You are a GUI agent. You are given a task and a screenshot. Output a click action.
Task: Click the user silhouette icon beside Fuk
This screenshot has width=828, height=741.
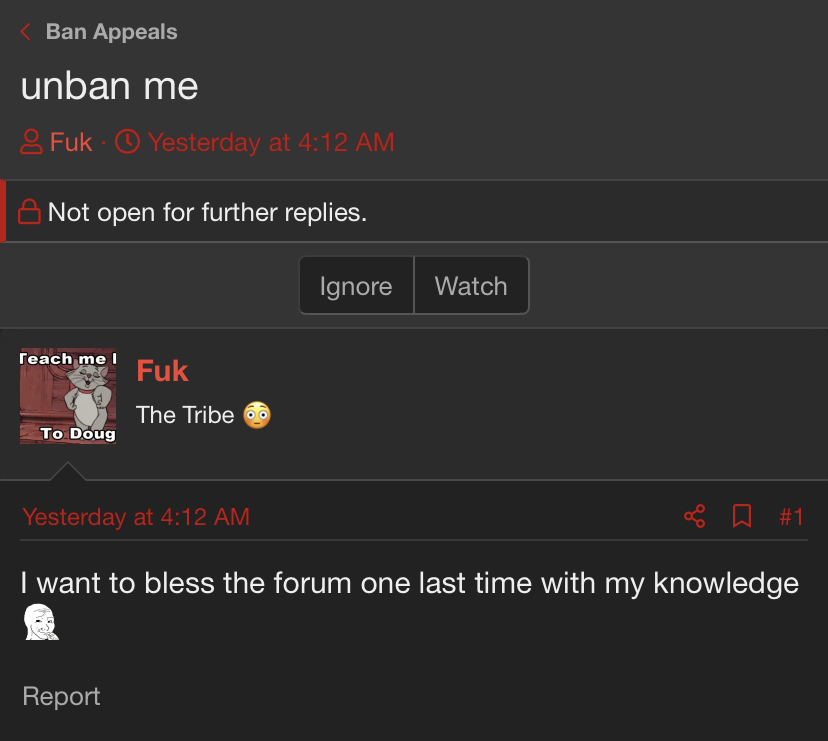pos(31,142)
